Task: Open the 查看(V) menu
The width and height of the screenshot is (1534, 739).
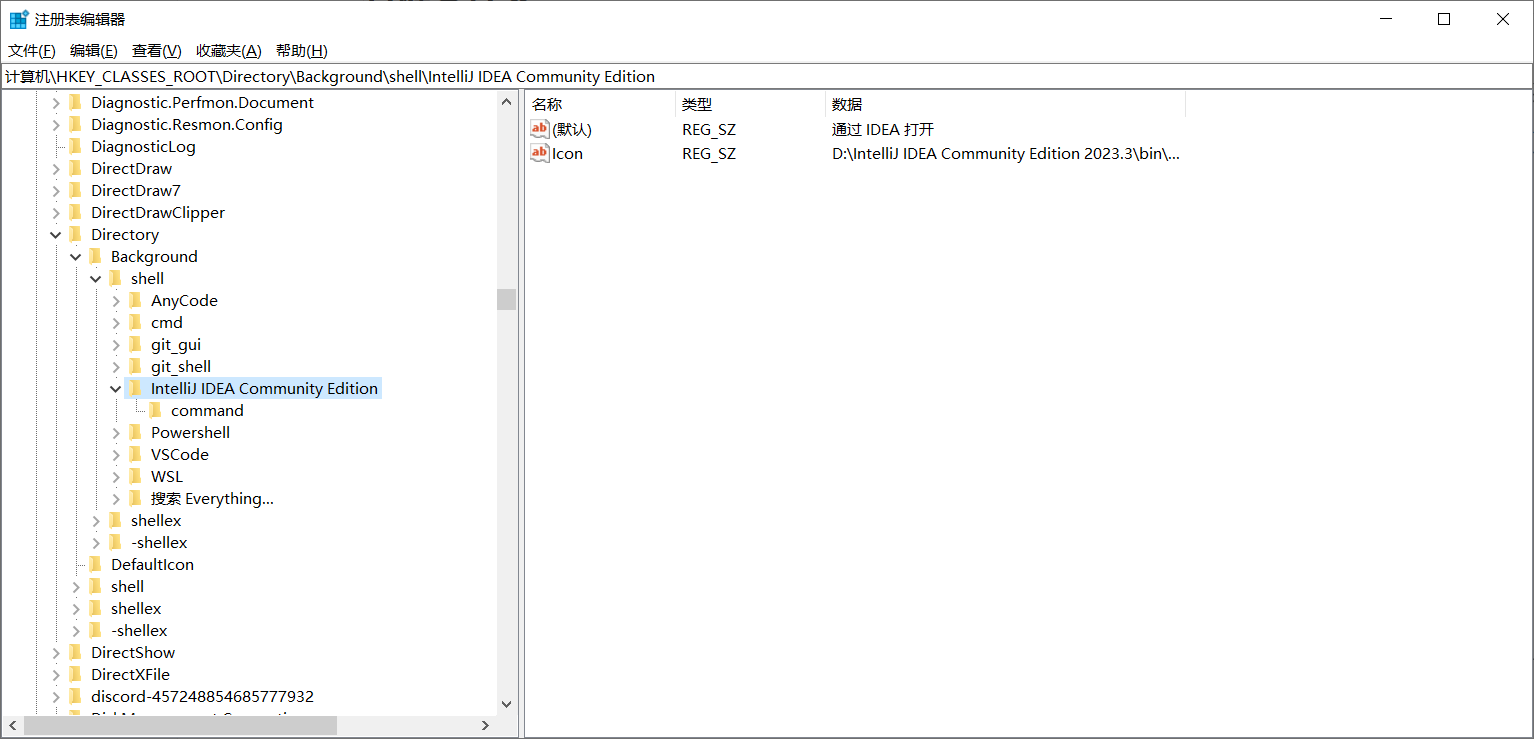Action: (x=156, y=51)
